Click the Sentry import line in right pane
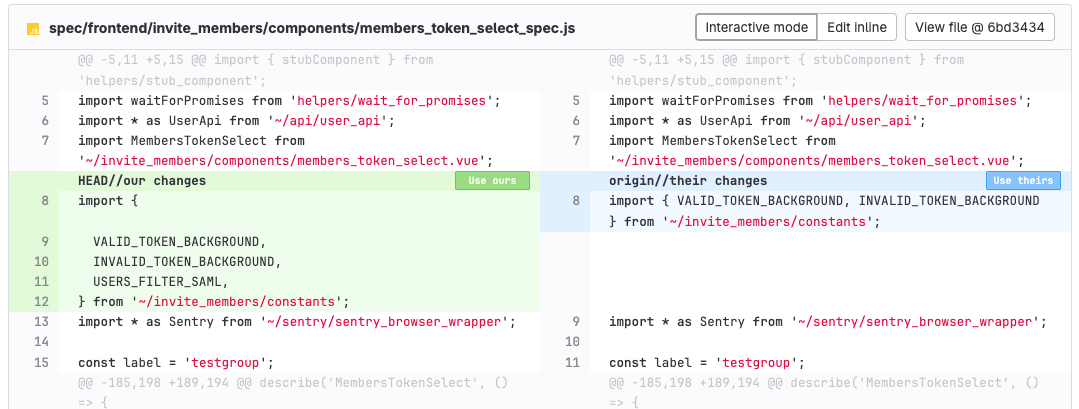 click(827, 321)
